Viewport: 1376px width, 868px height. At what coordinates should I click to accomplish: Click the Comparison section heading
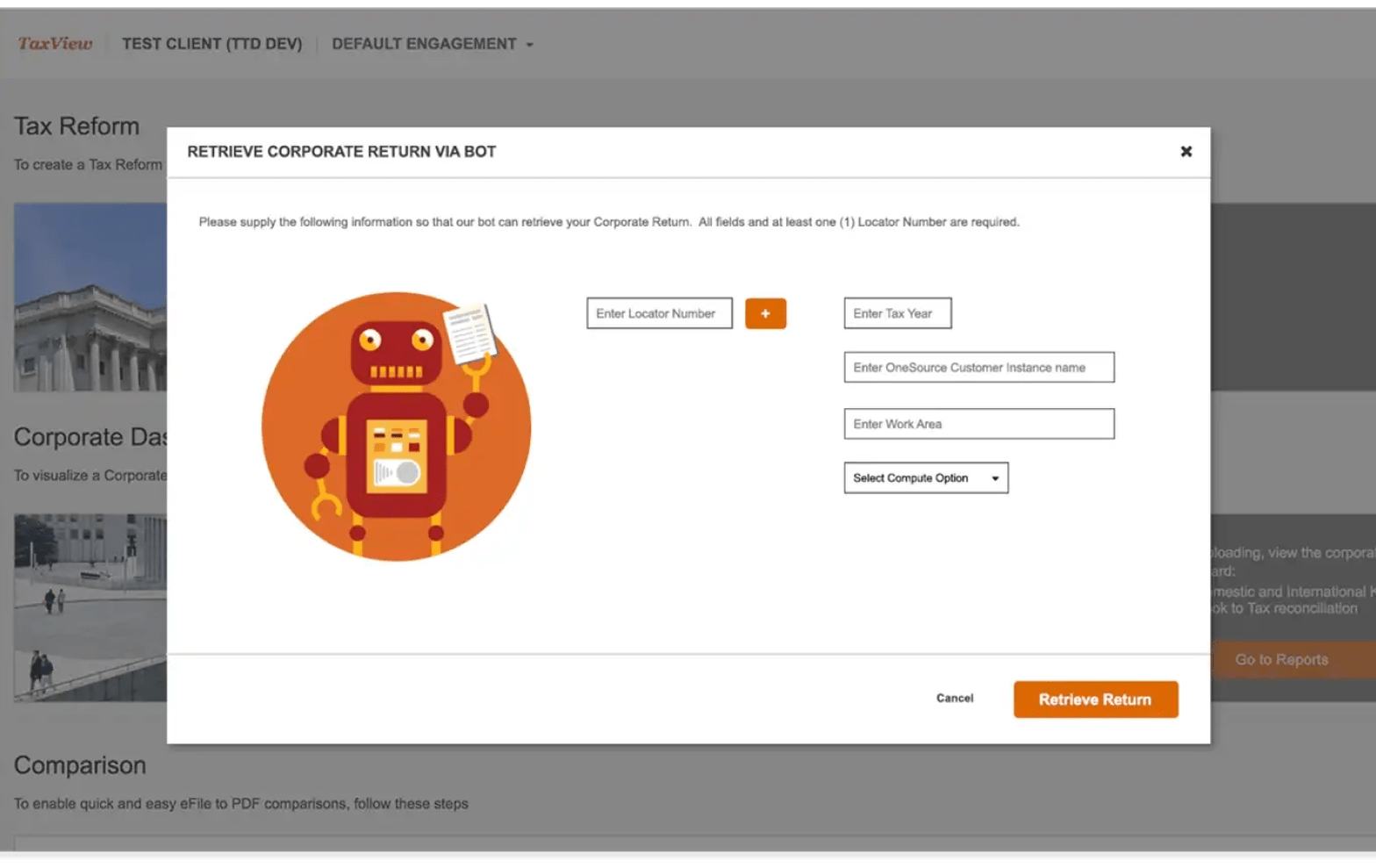[80, 765]
